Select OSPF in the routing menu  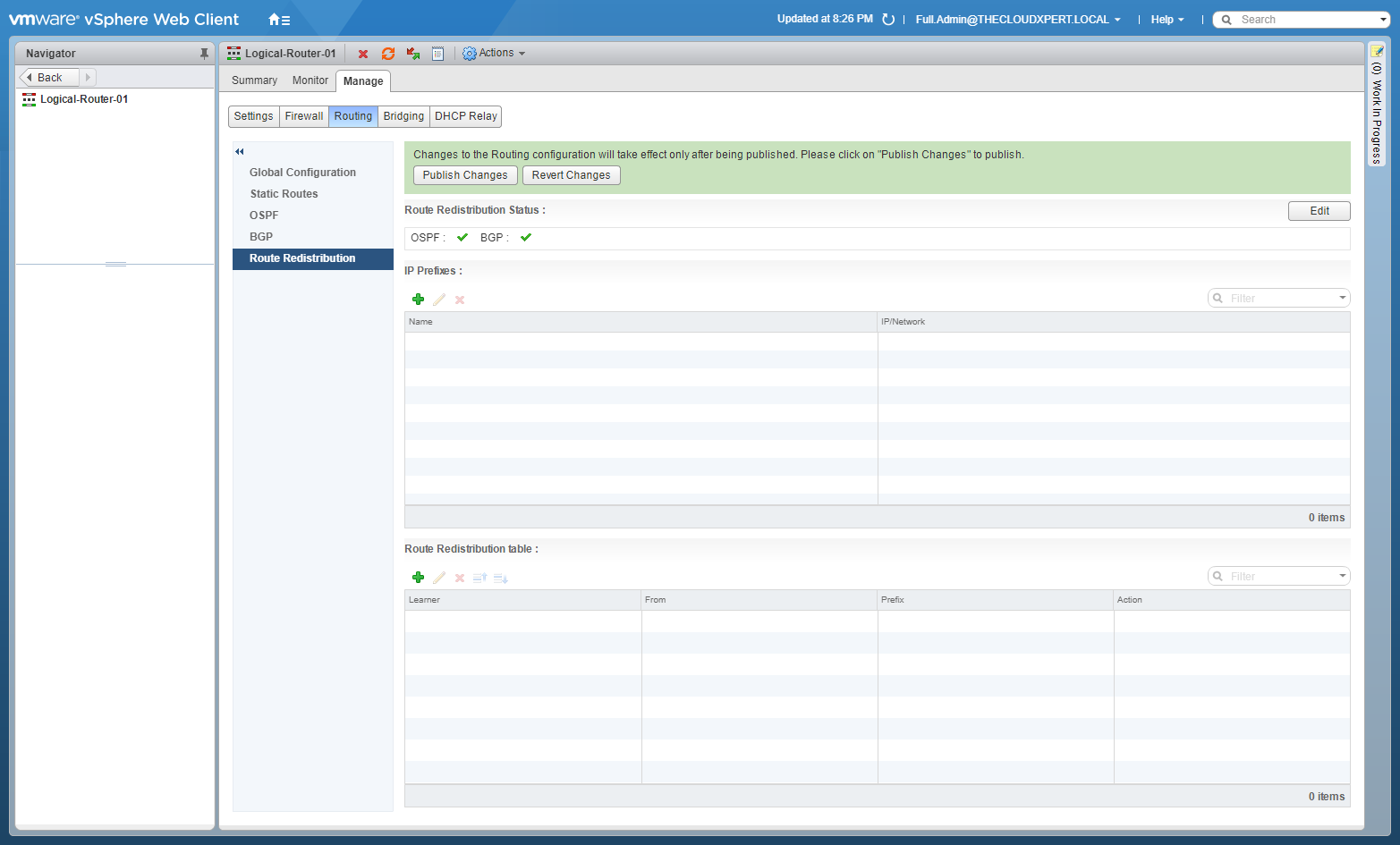(x=264, y=215)
